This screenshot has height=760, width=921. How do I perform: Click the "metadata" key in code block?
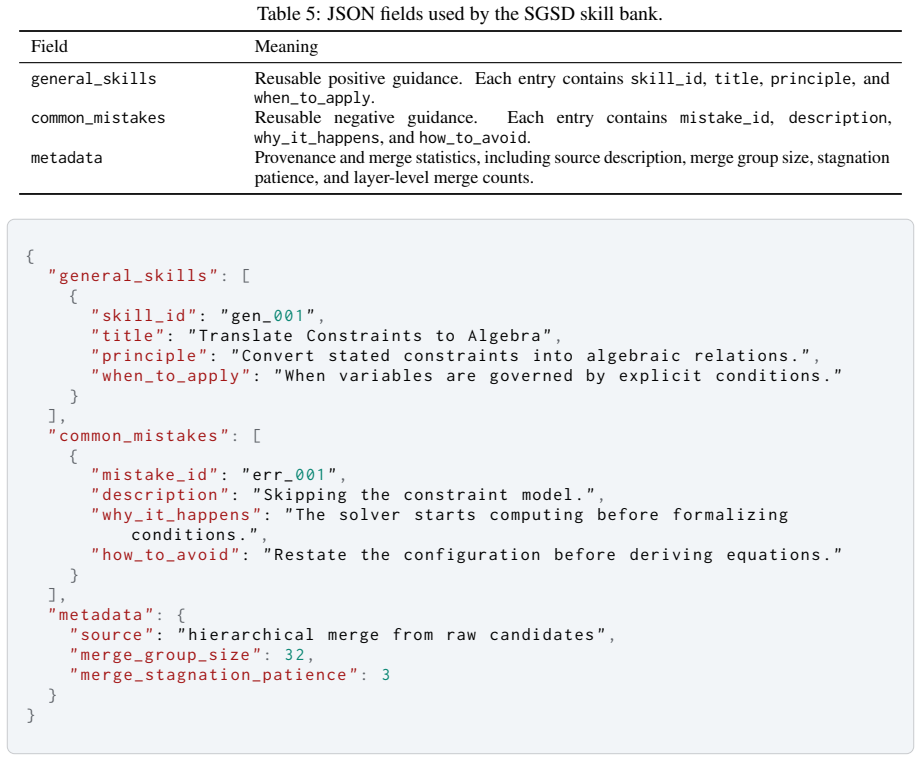101,615
